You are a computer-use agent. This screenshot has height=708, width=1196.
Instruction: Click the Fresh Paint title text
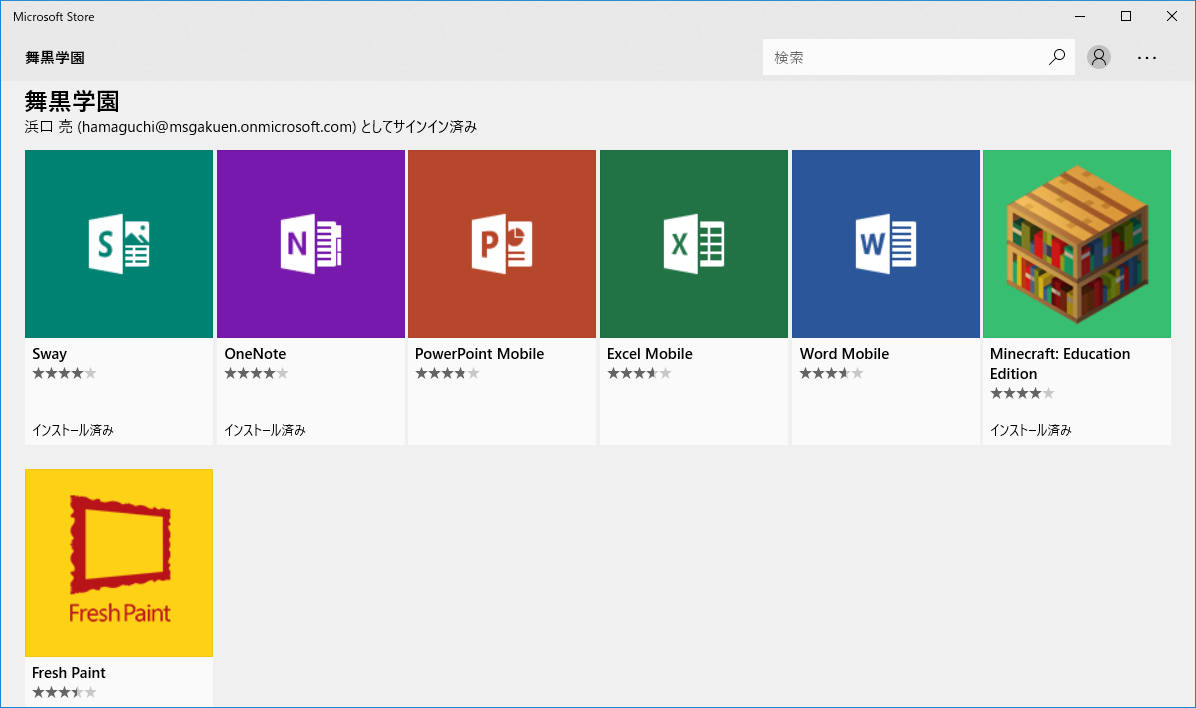[69, 673]
